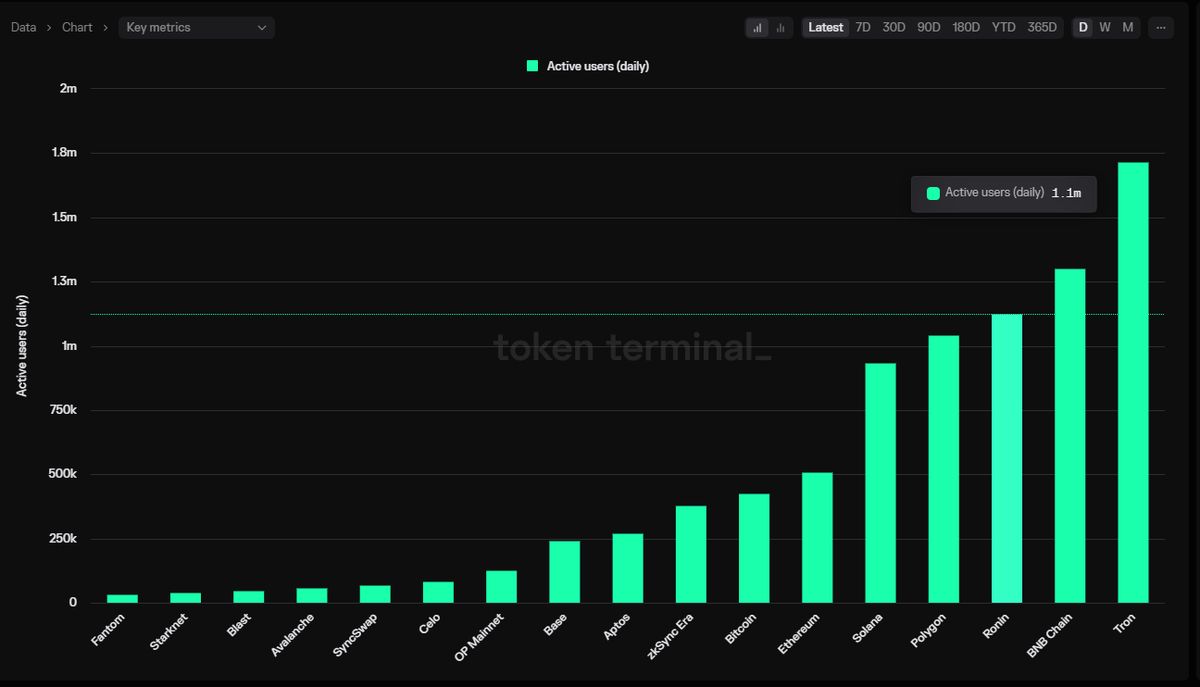Click the Bitcoin x-axis label

click(740, 627)
